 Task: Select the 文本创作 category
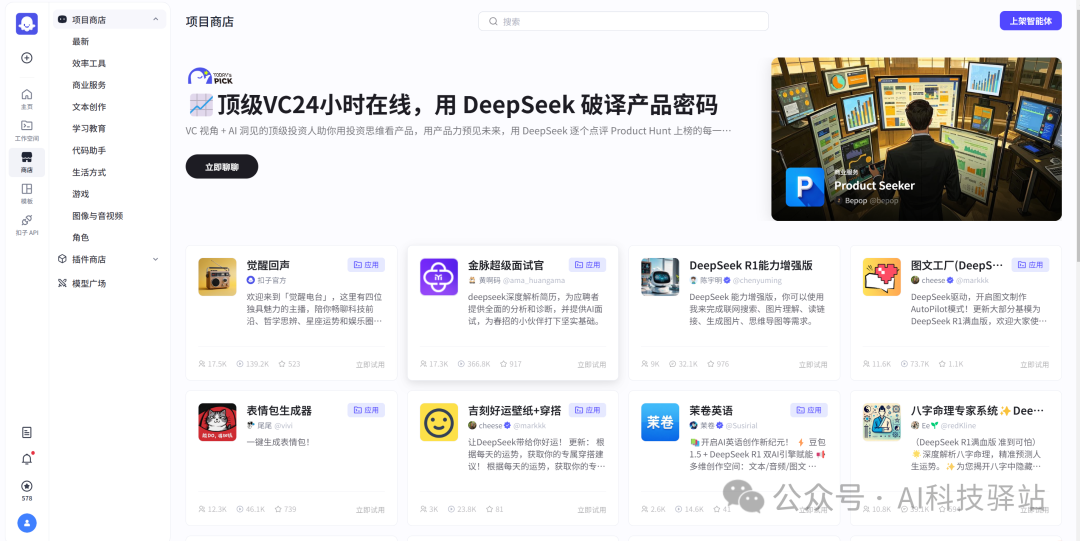pos(89,107)
